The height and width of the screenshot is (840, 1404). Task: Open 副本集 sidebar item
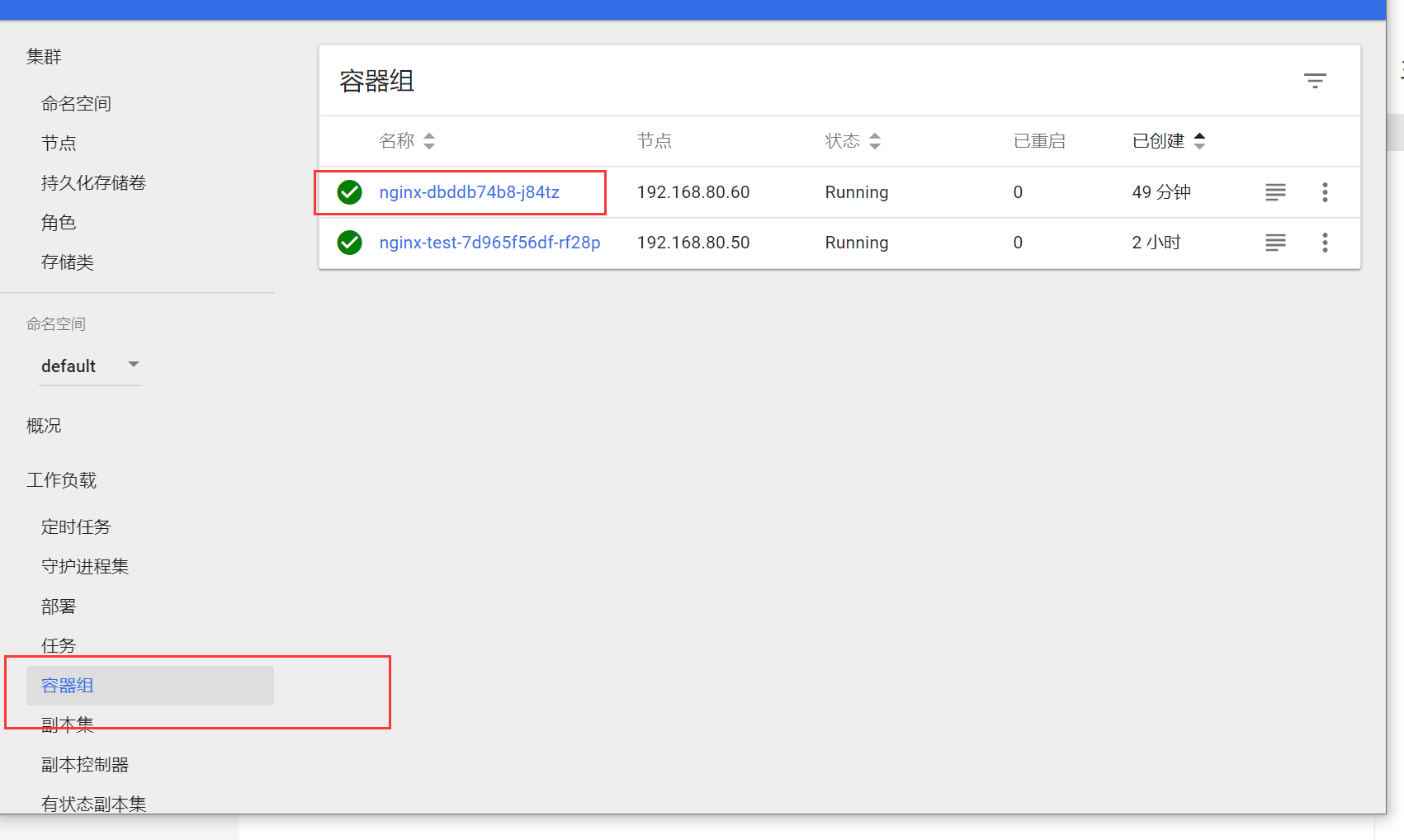(x=68, y=725)
